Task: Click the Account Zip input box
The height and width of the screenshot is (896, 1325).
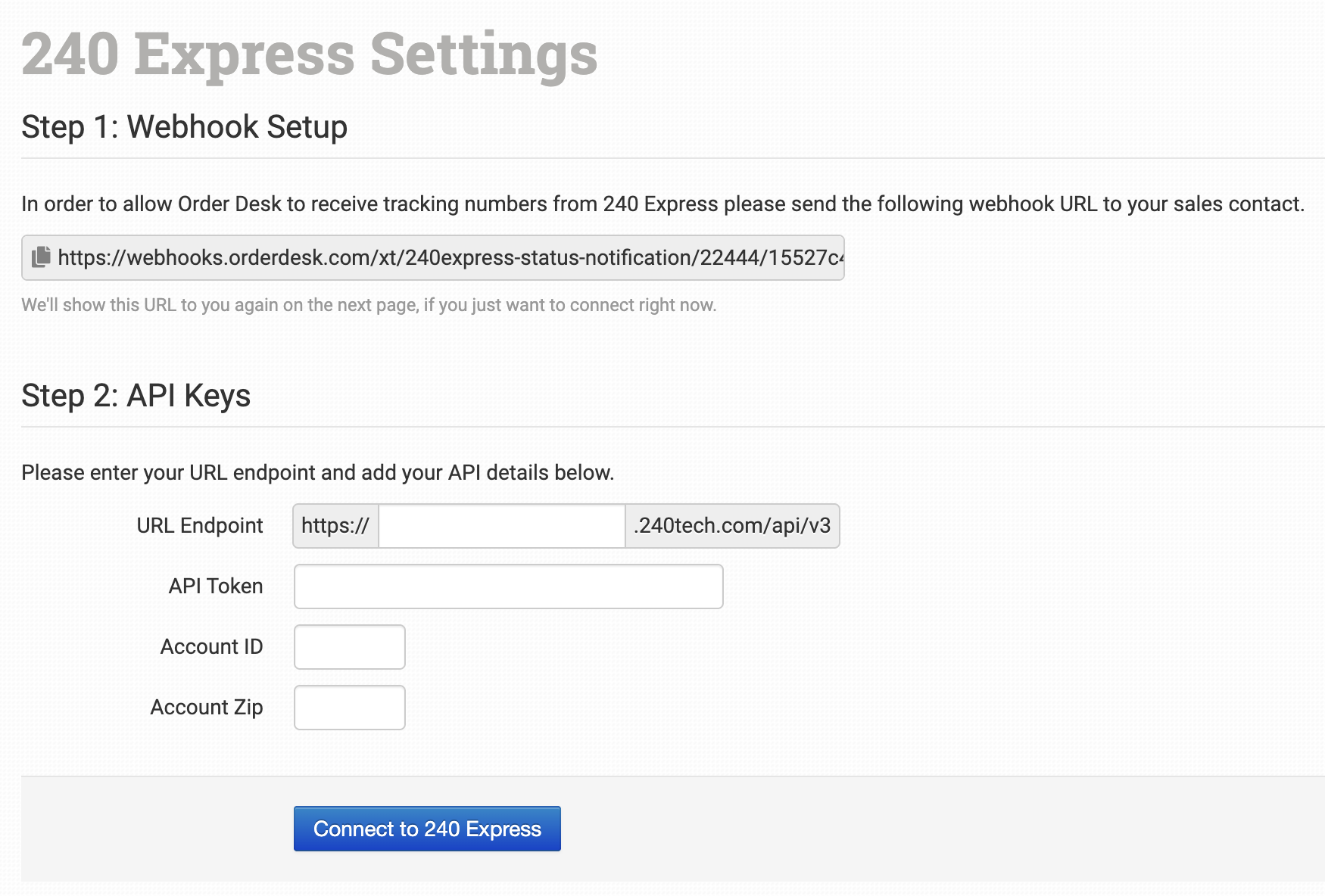Action: tap(350, 708)
